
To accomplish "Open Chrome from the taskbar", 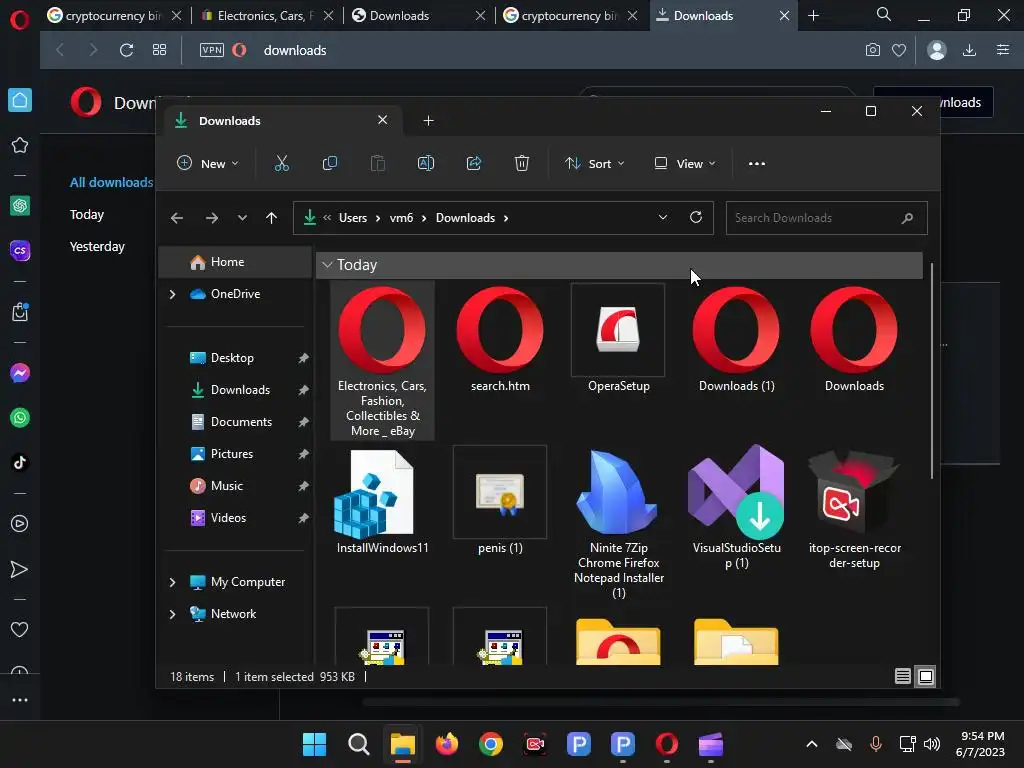I will [x=490, y=744].
